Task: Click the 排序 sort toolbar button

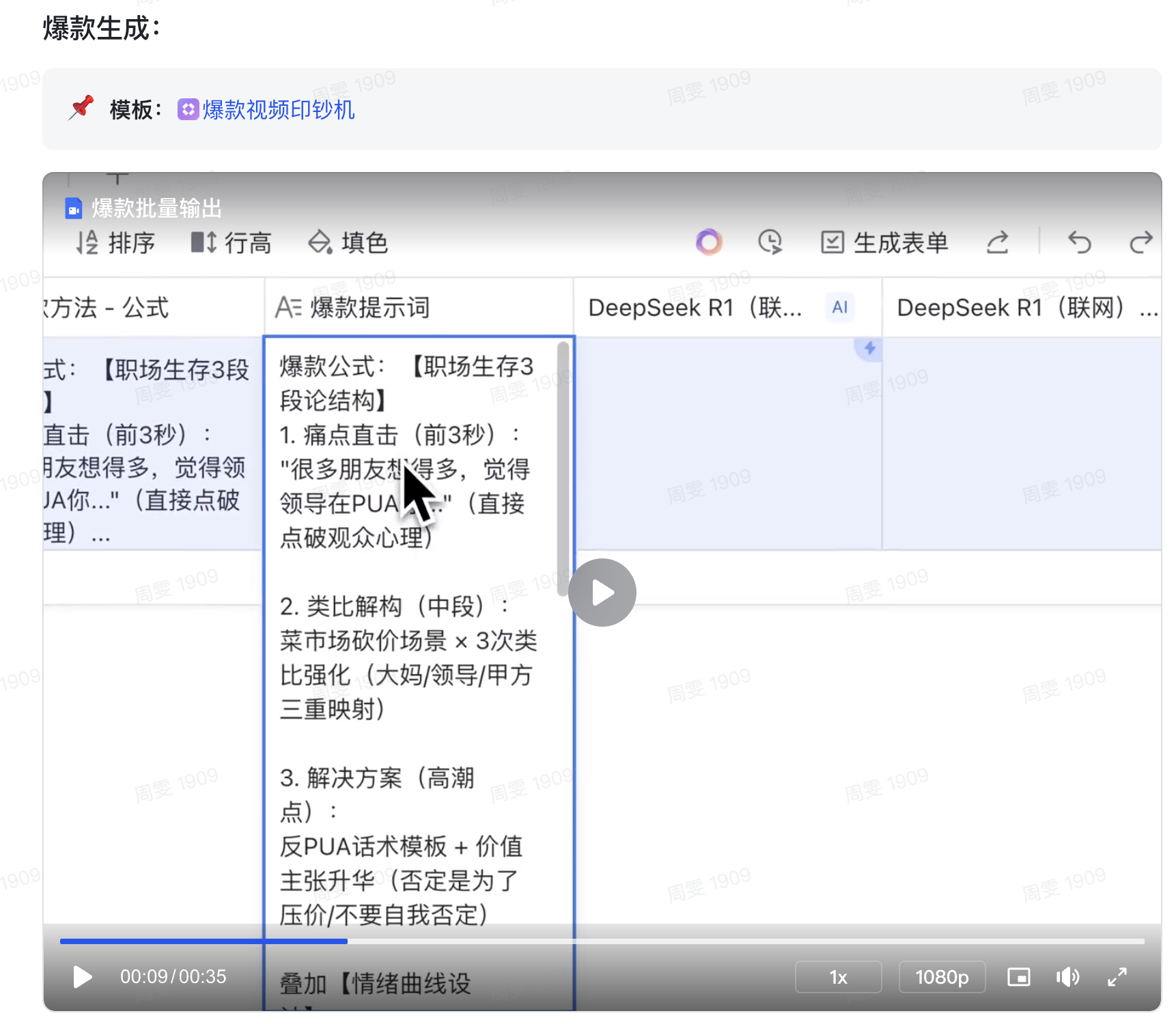Action: (x=116, y=242)
